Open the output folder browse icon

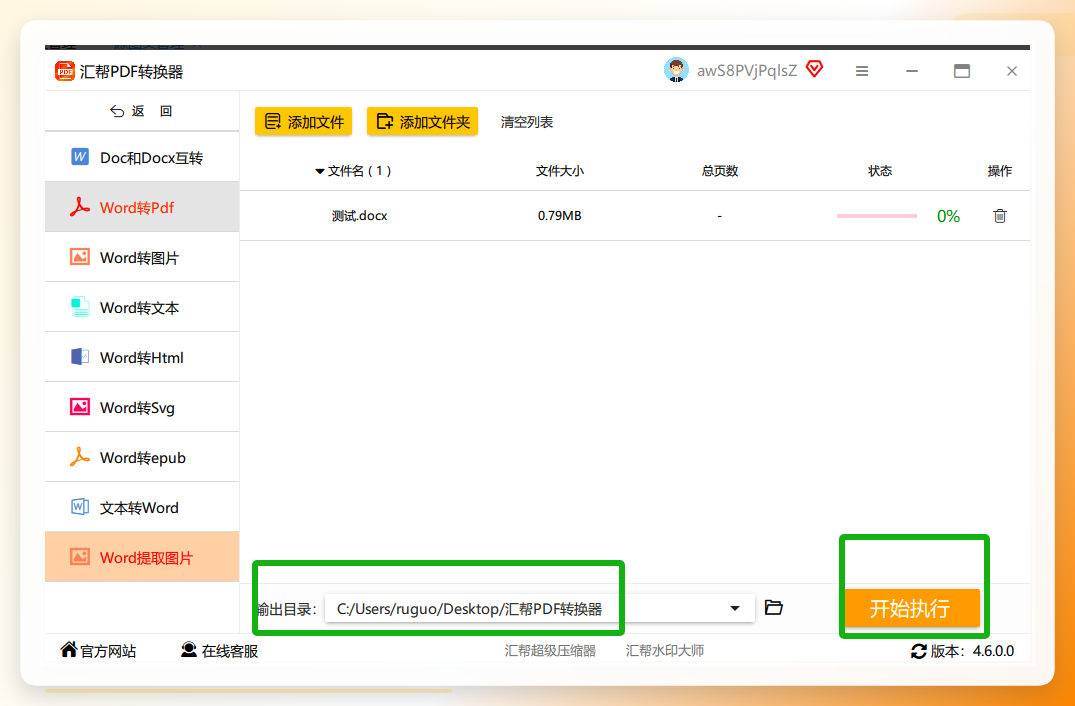click(773, 607)
